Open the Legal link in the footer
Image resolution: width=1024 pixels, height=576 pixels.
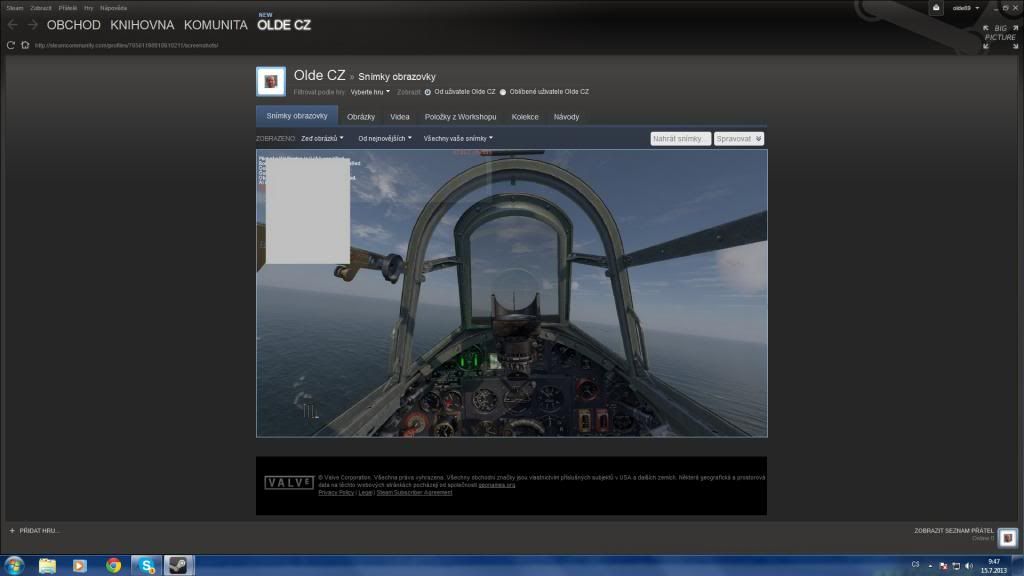(365, 492)
